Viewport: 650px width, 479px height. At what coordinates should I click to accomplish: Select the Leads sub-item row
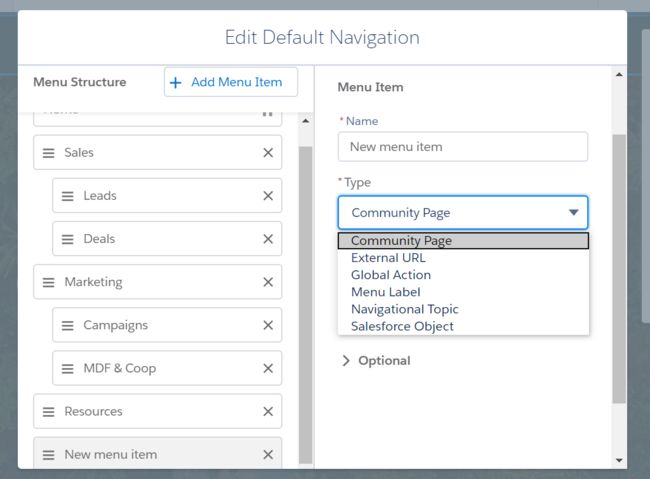coord(167,195)
